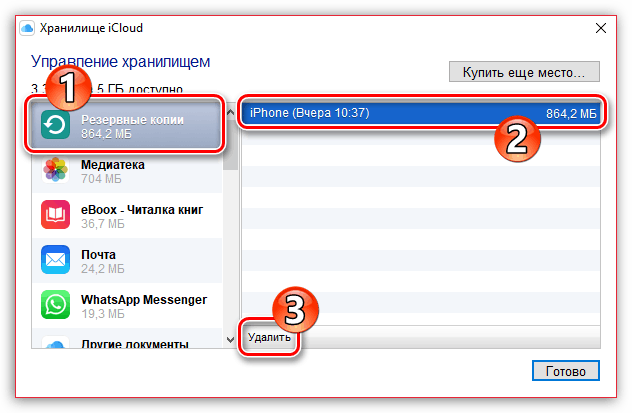Select Почта storage entry
This screenshot has height=413, width=632.
(x=127, y=260)
